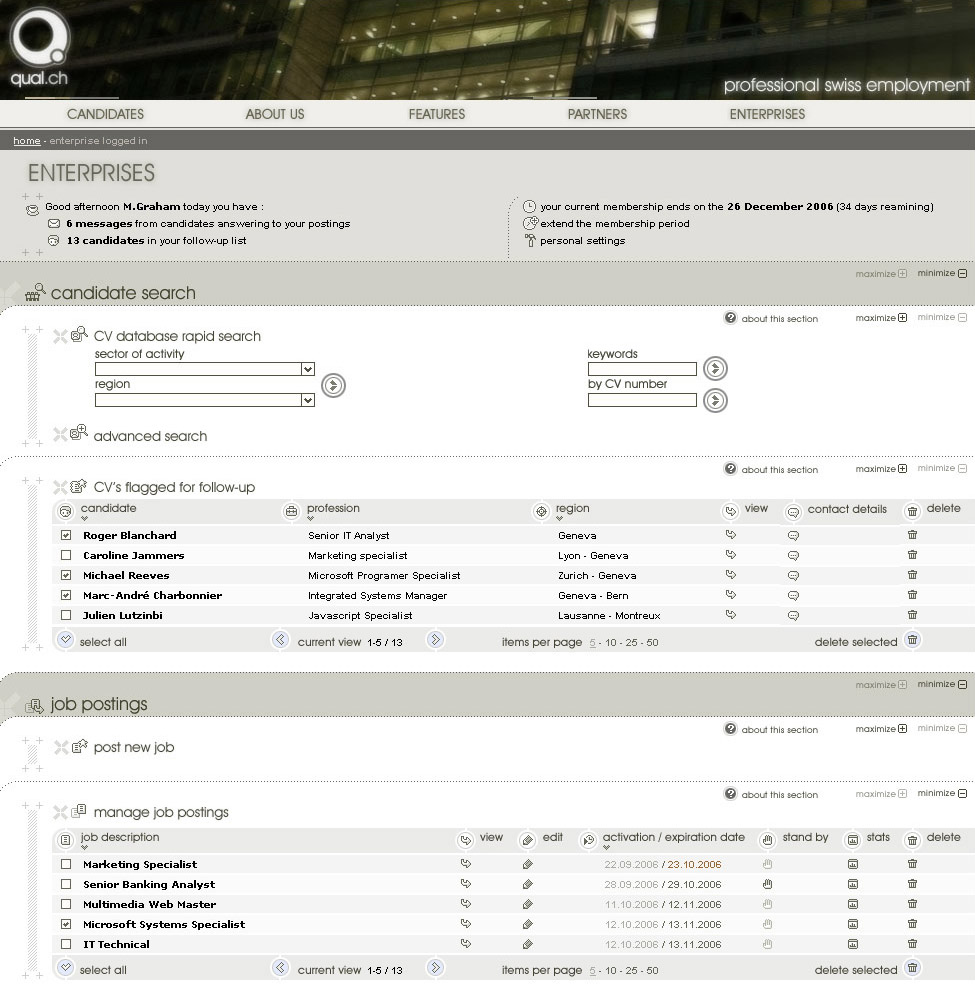Image resolution: width=975 pixels, height=1003 pixels.
Task: Check the Caroline Jammers checkbox
Action: pos(66,555)
